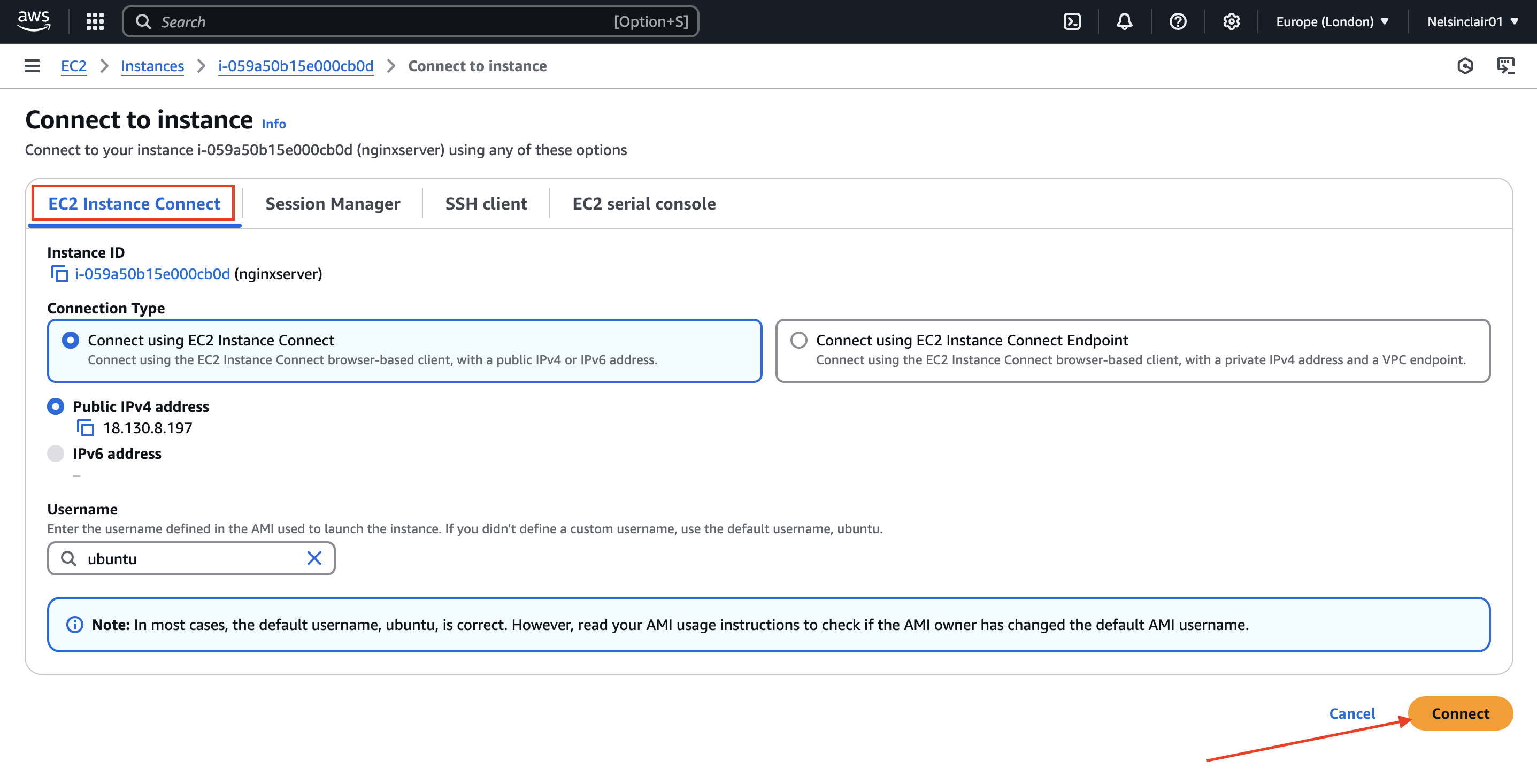The image size is (1537, 784).
Task: Click the Cancel button
Action: [1351, 713]
